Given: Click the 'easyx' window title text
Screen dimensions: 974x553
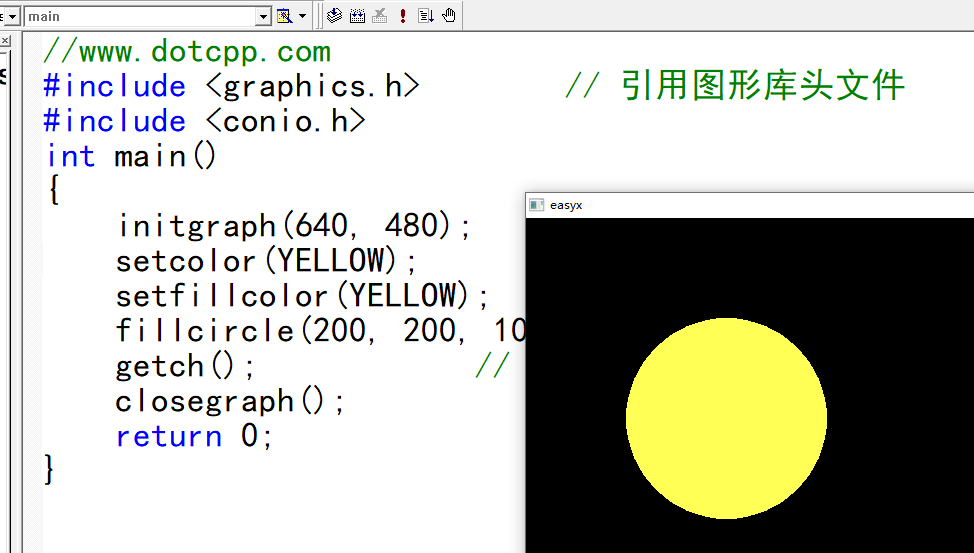Looking at the screenshot, I should coord(566,205).
